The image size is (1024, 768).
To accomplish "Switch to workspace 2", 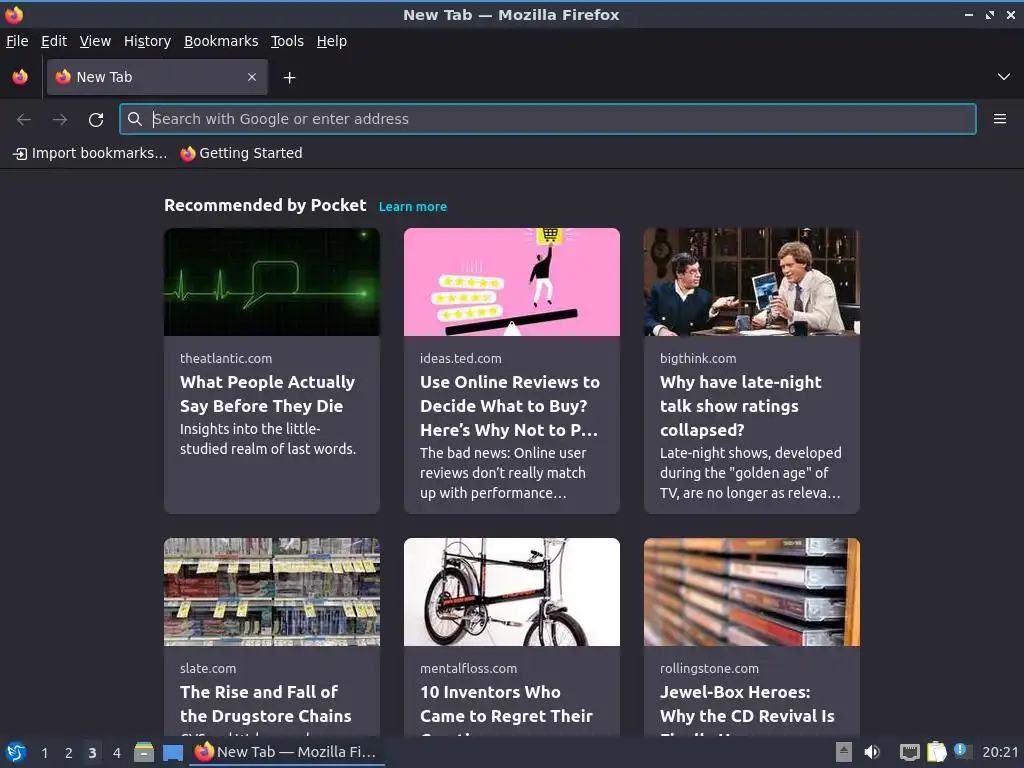I will pos(68,753).
